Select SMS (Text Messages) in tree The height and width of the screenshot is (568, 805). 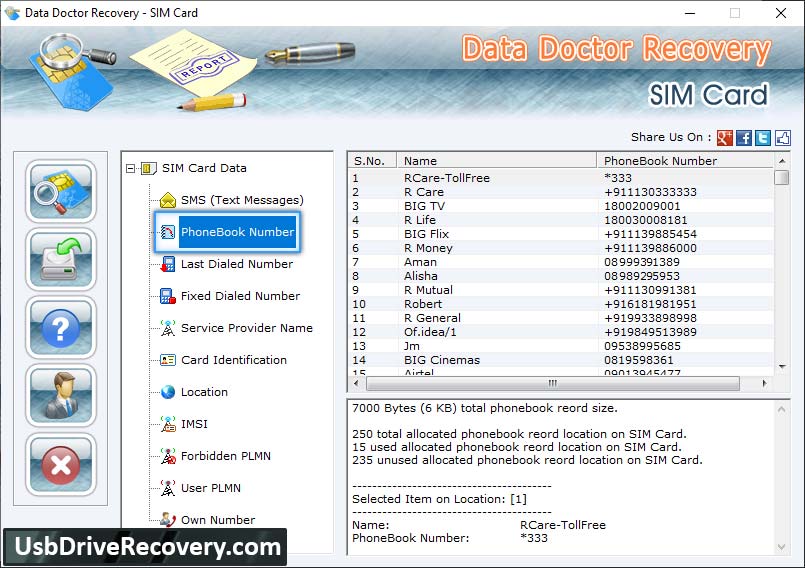tap(242, 200)
